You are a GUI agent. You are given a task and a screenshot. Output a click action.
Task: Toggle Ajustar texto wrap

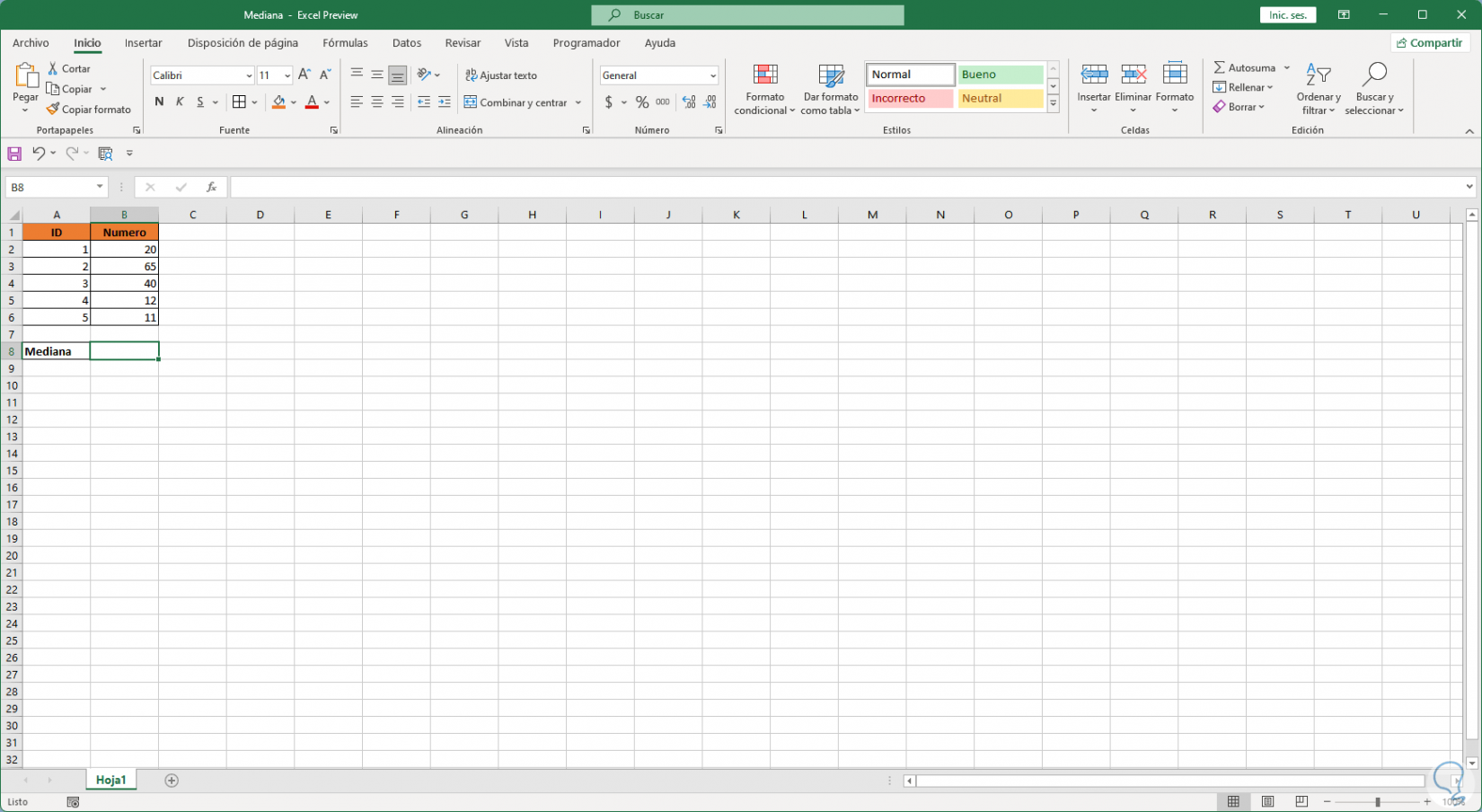point(501,75)
